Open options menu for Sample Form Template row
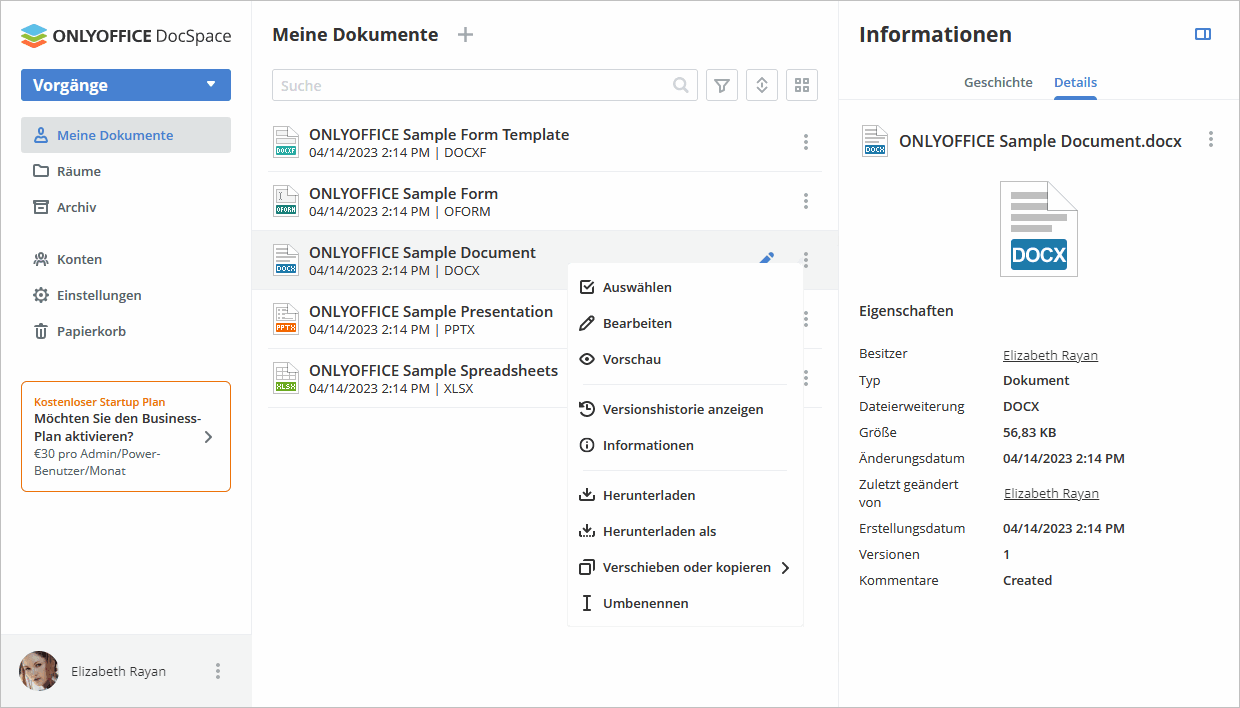Viewport: 1240px width, 708px height. (x=806, y=143)
